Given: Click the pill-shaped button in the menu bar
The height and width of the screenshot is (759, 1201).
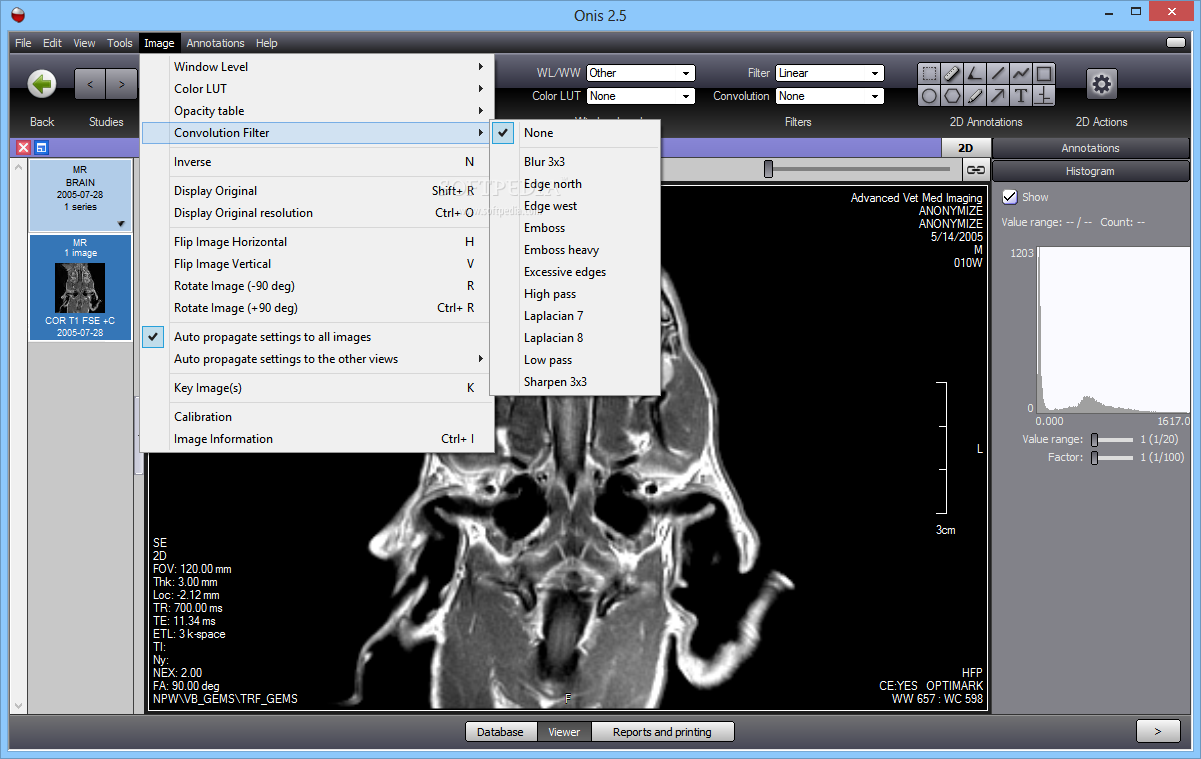Looking at the screenshot, I should tap(1176, 43).
